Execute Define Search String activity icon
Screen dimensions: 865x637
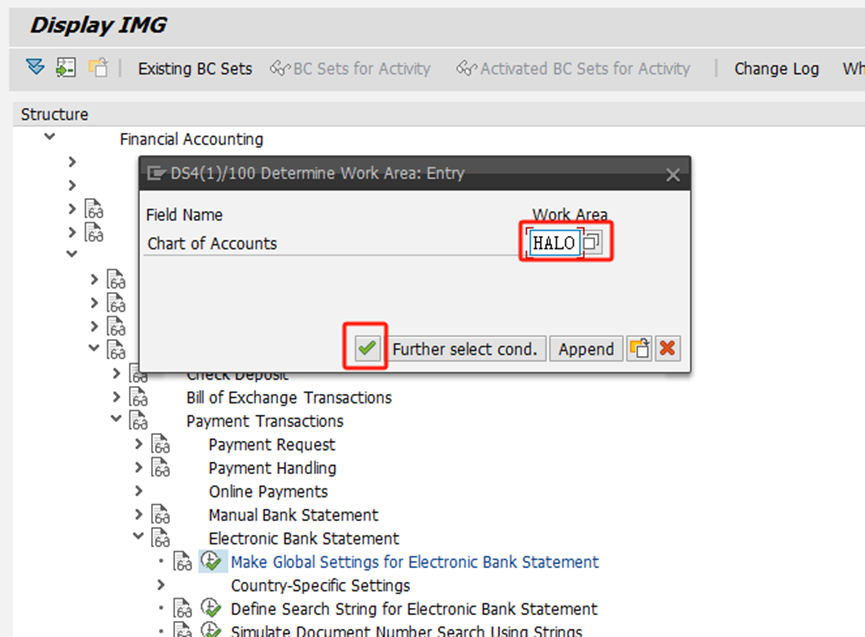[210, 609]
